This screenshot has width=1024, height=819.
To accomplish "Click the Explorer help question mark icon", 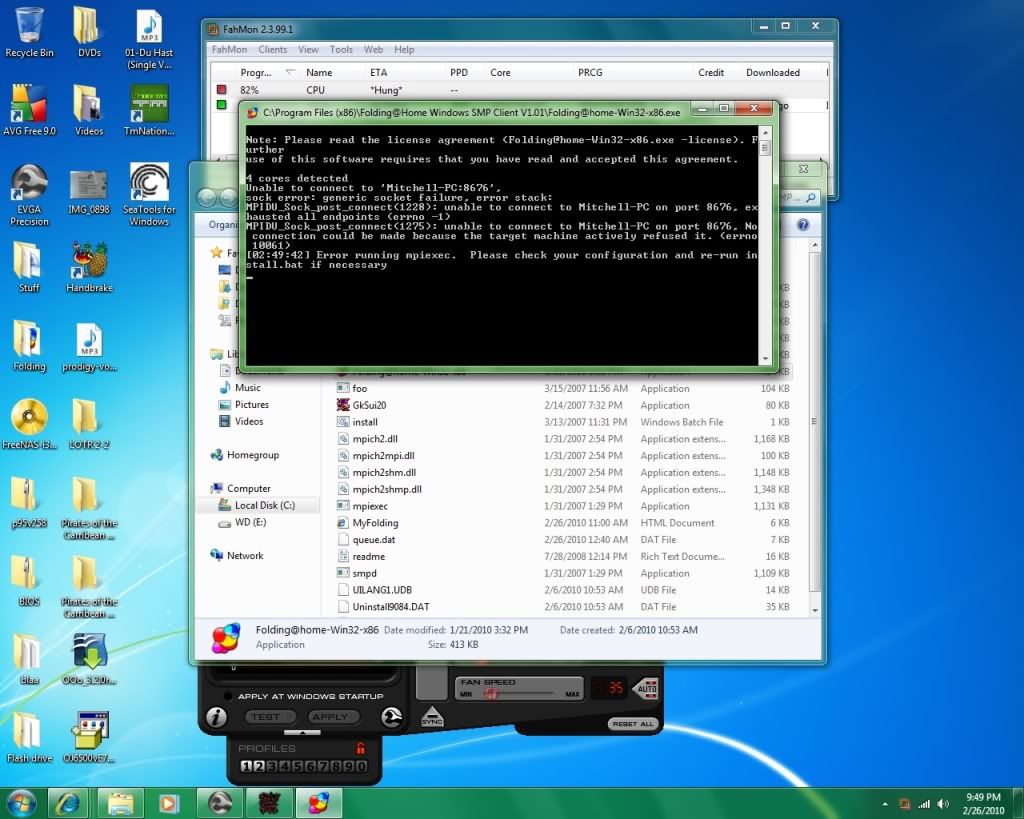I will 801,226.
